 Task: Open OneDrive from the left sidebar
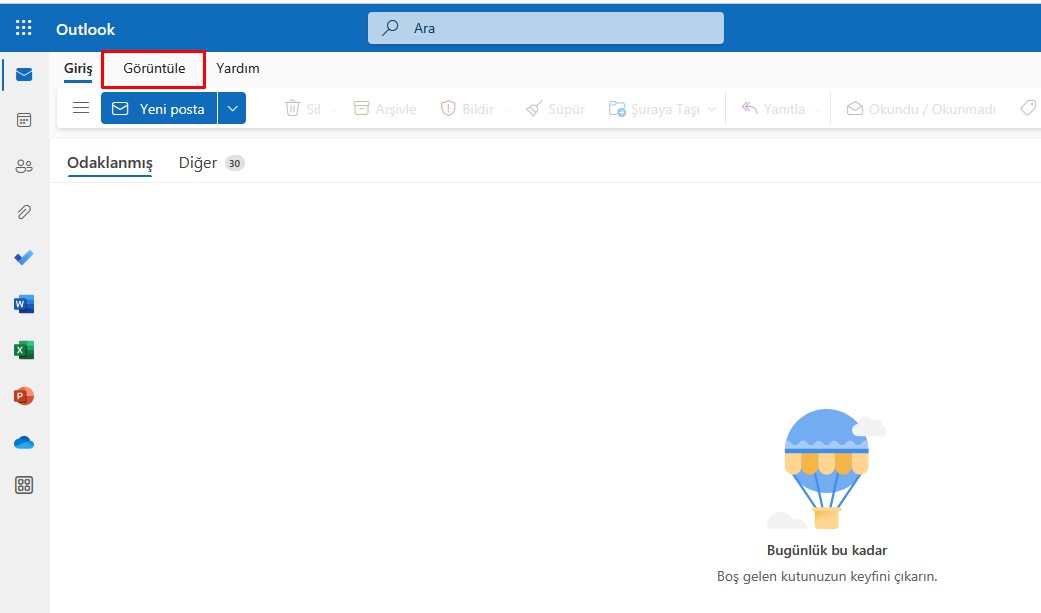click(24, 441)
